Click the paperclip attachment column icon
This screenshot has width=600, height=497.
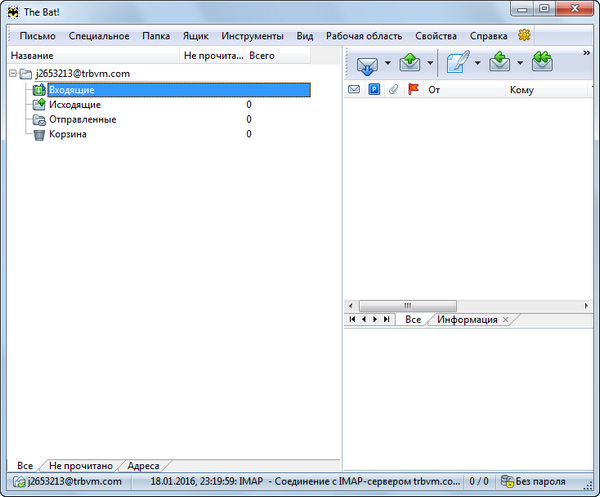(x=394, y=90)
